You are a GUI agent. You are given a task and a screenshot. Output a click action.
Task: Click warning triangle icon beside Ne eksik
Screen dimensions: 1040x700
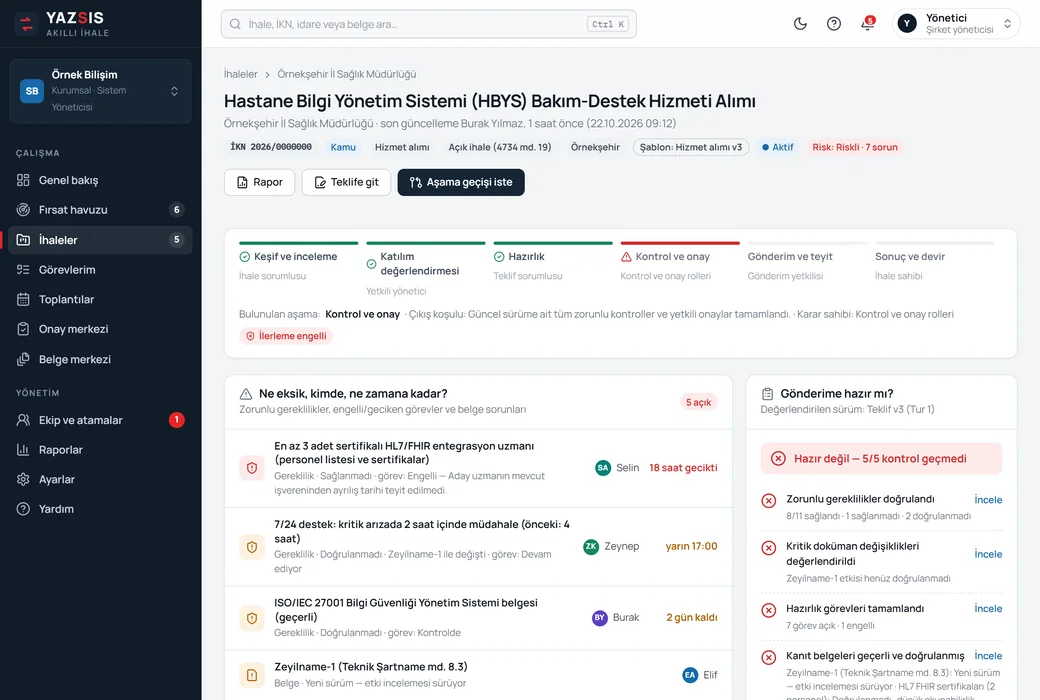click(x=245, y=393)
